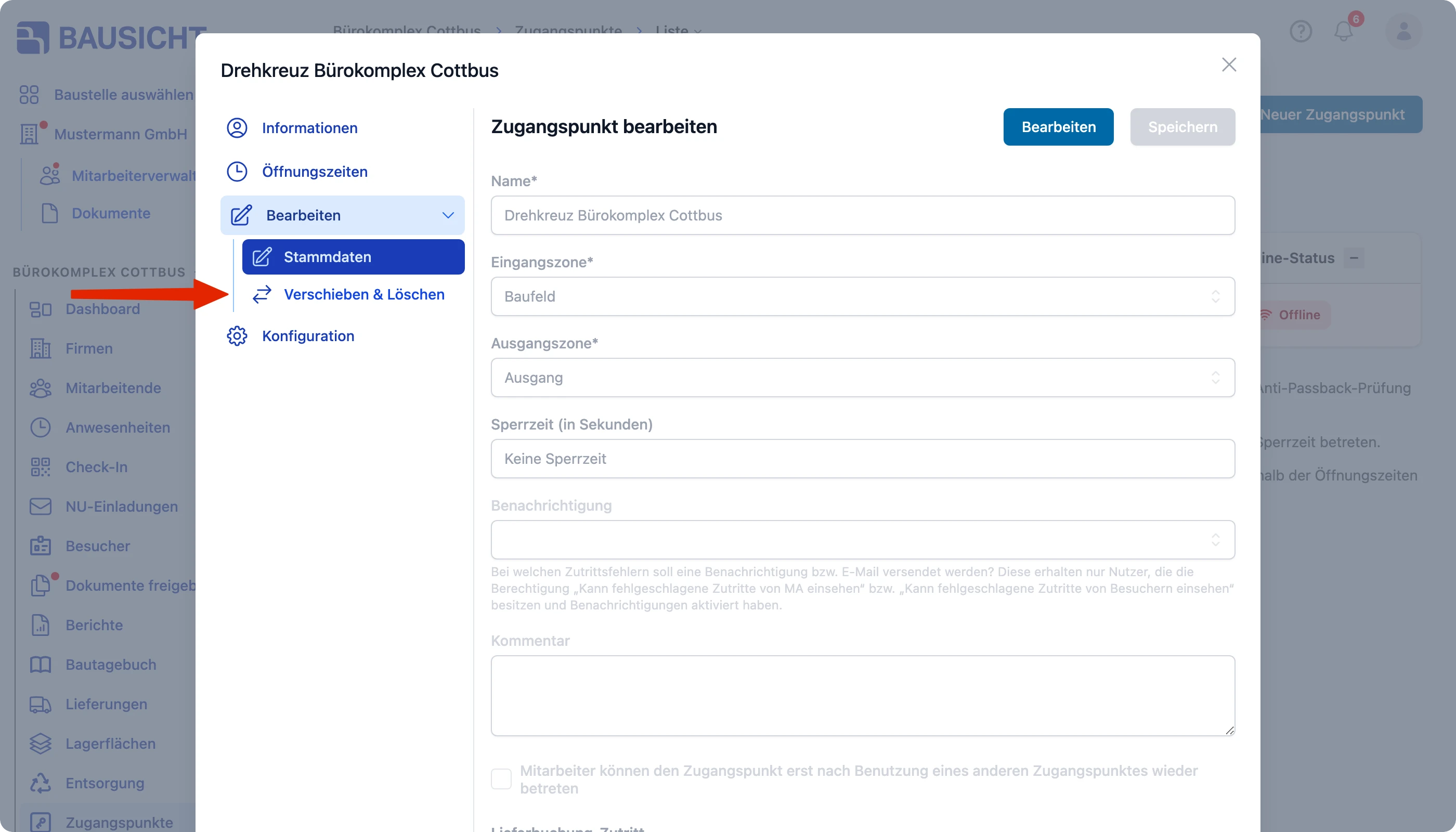Image resolution: width=1456 pixels, height=832 pixels.
Task: Click the Check-In QR code icon
Action: [x=41, y=467]
